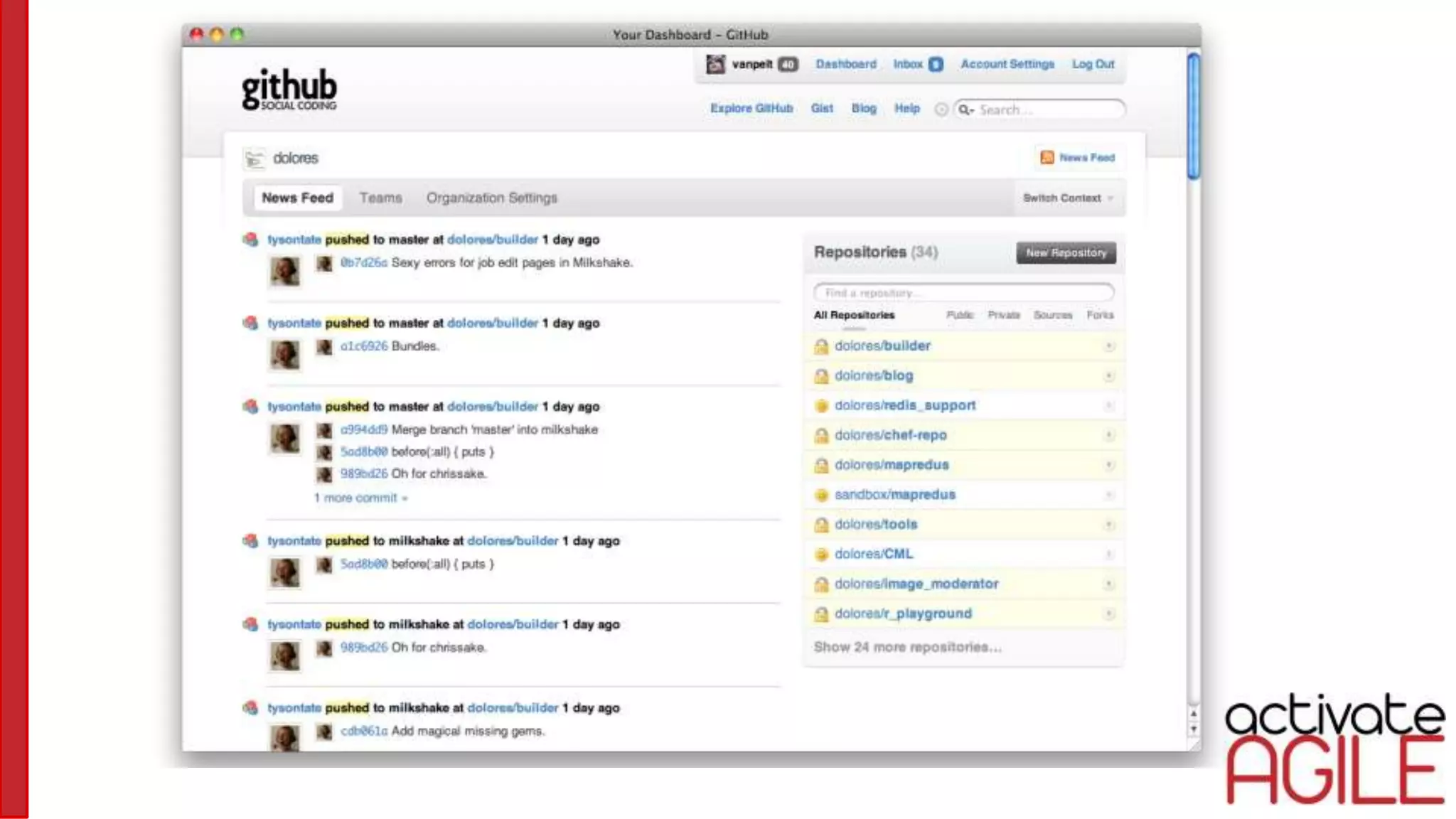
Task: Click vanpelt's user avatar icon
Action: [715, 64]
